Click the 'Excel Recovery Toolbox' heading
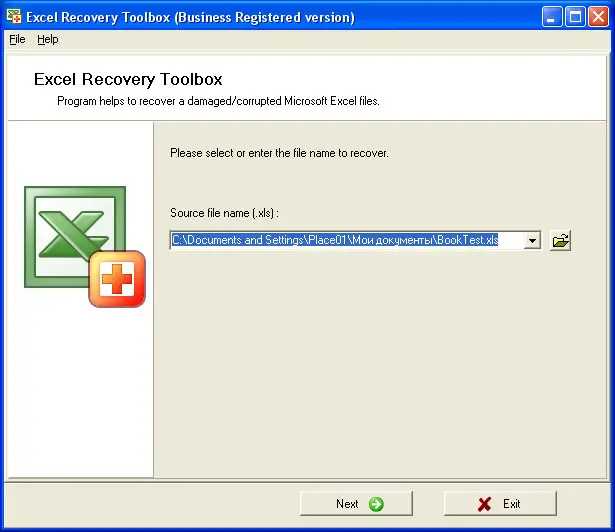 point(128,80)
